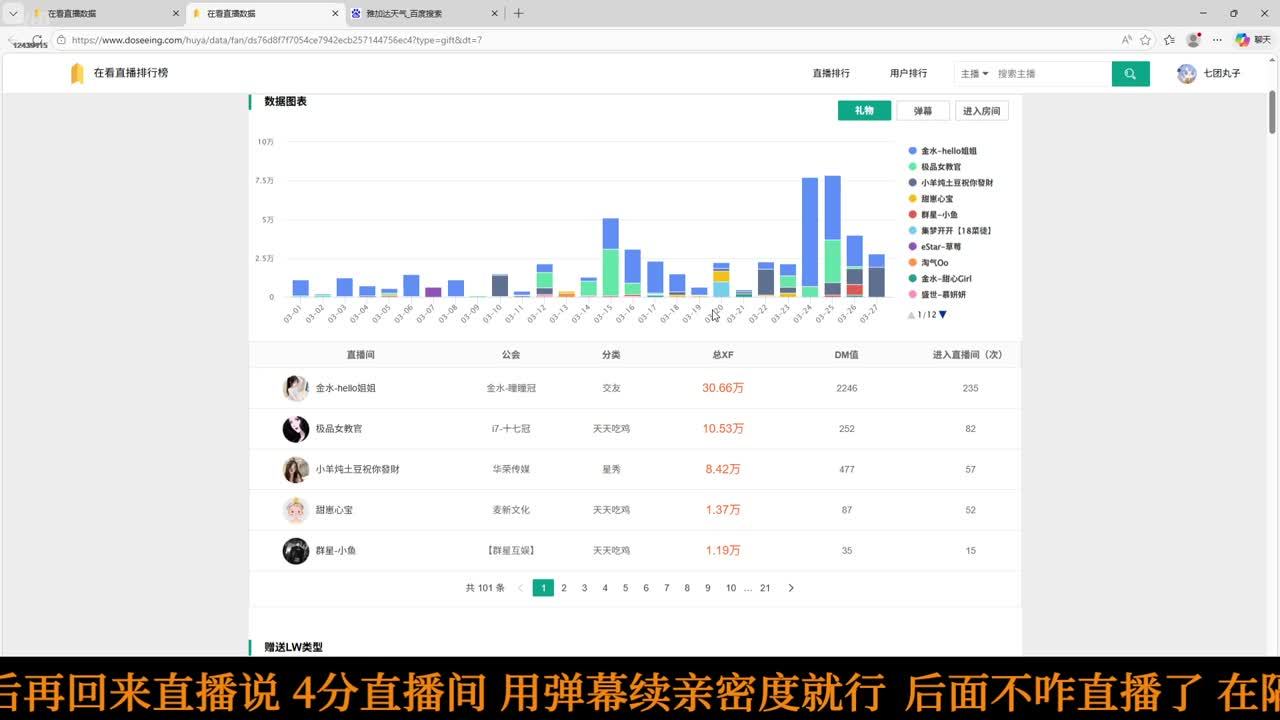Switch to the 弹幕 chart tab
Image resolution: width=1280 pixels, height=720 pixels.
tap(923, 111)
